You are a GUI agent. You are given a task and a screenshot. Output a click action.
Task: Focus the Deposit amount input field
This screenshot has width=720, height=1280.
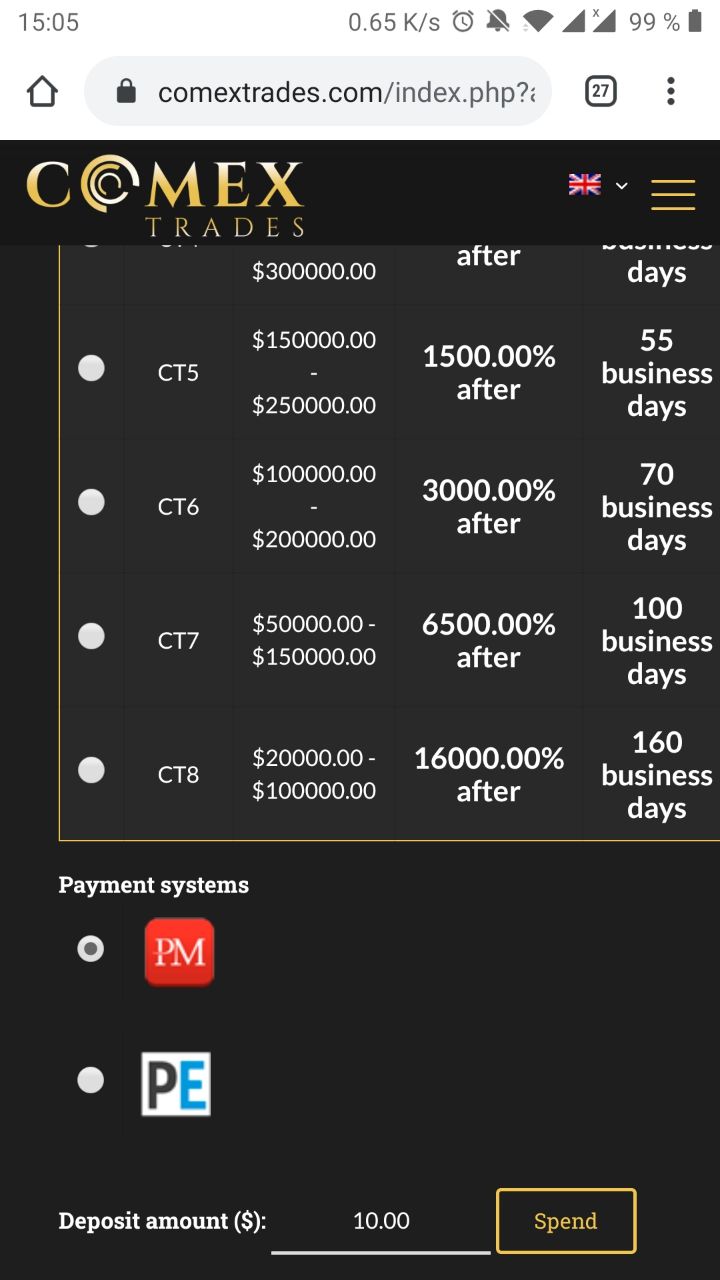click(x=381, y=1221)
